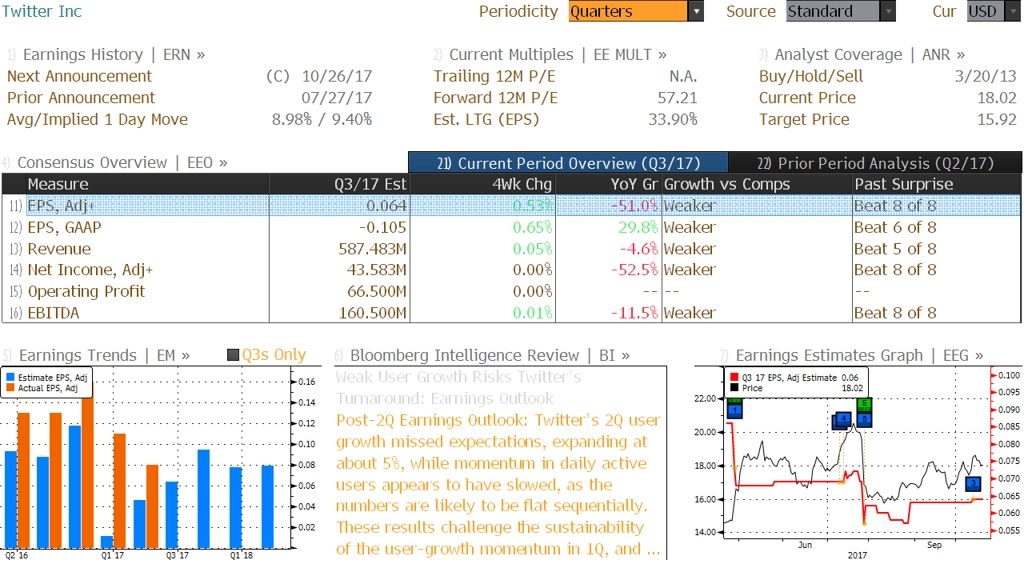Click Beat 5 of 8 surprise cell
1024x564 pixels.
pos(895,249)
